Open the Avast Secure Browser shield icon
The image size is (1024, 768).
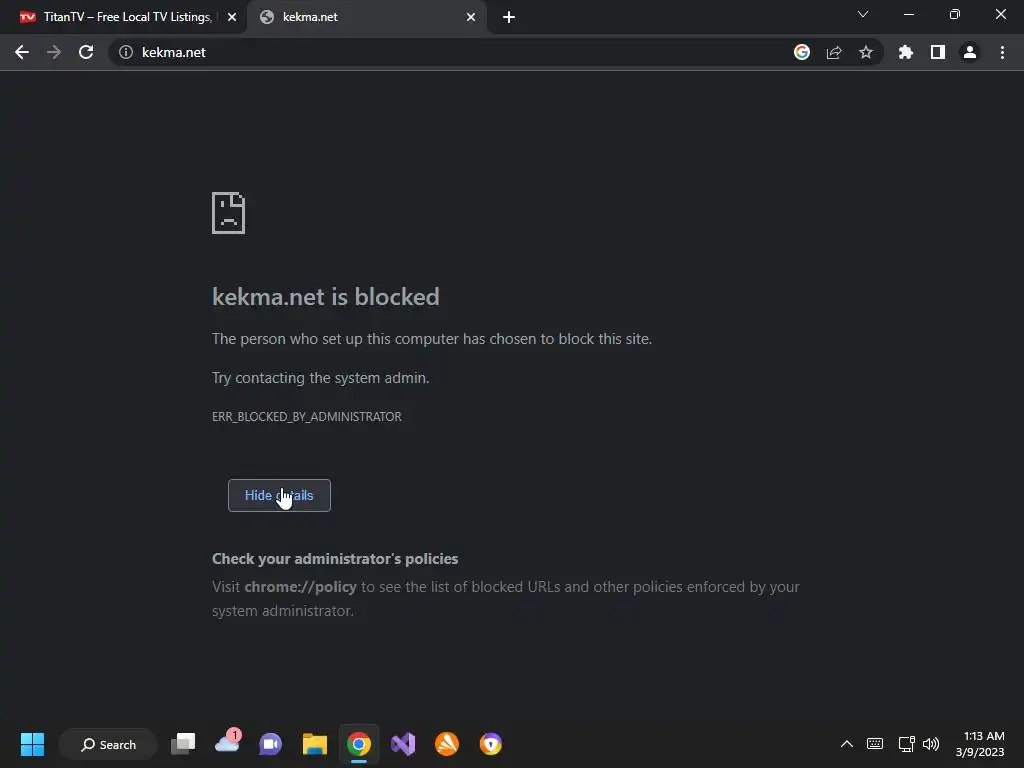tap(490, 744)
